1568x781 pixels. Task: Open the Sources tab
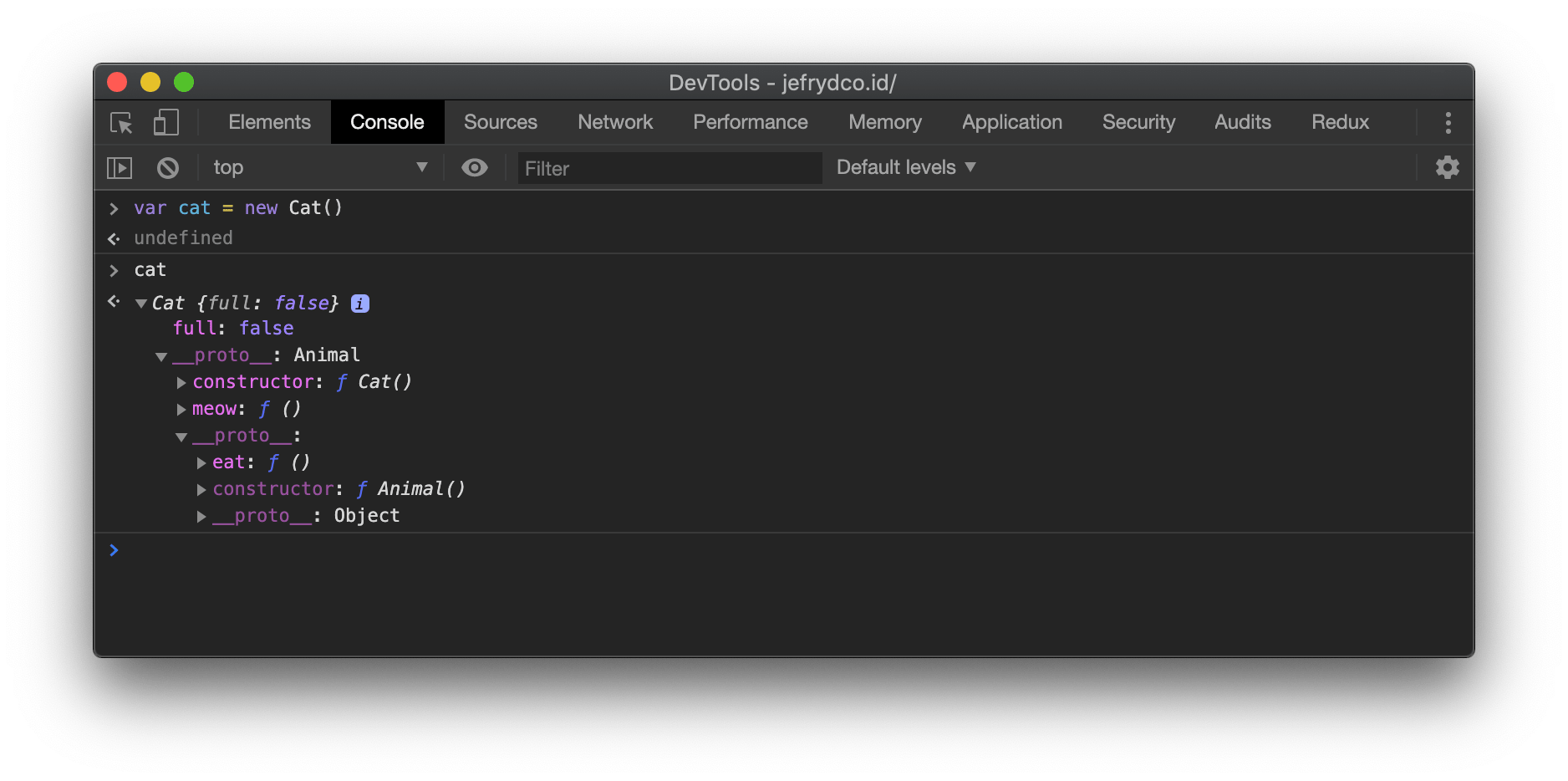tap(501, 122)
